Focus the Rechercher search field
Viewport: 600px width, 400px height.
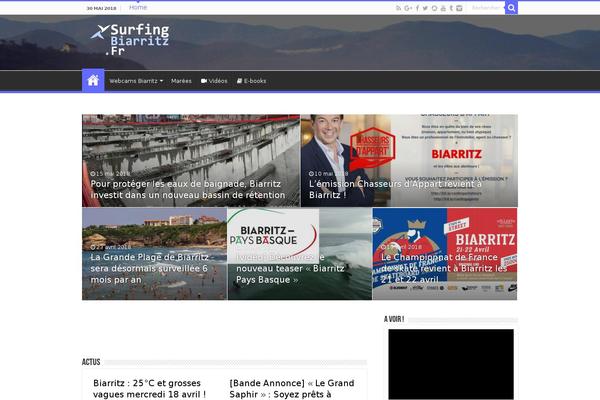tap(486, 8)
